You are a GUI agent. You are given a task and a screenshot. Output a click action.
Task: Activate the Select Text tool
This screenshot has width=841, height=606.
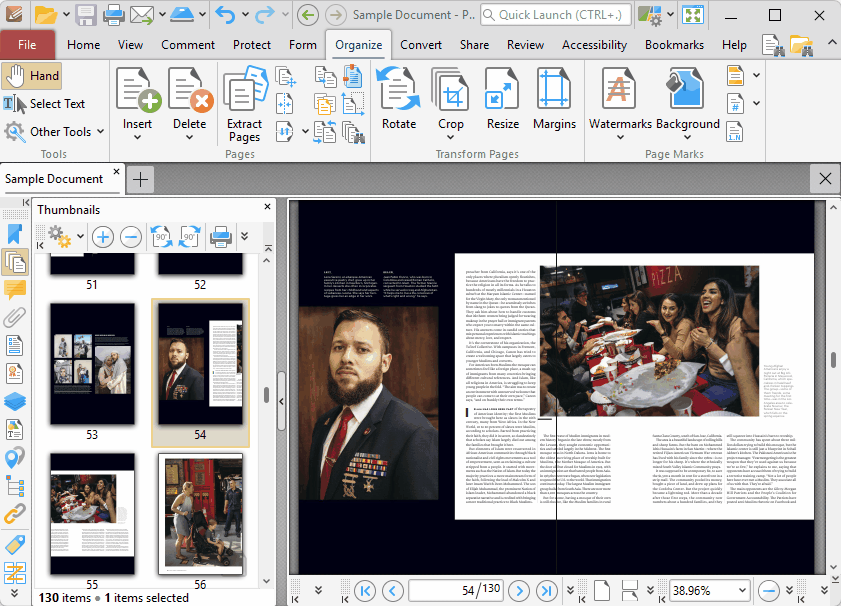(45, 104)
